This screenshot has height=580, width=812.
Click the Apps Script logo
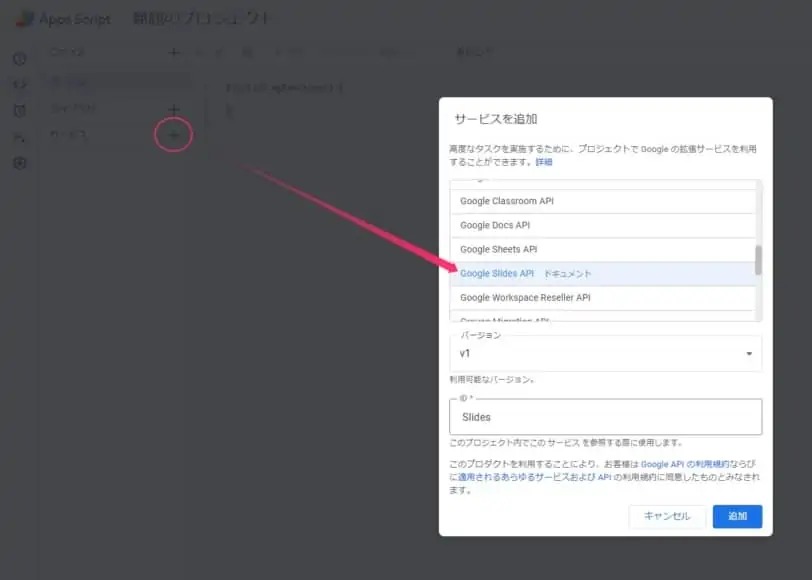[x=24, y=18]
